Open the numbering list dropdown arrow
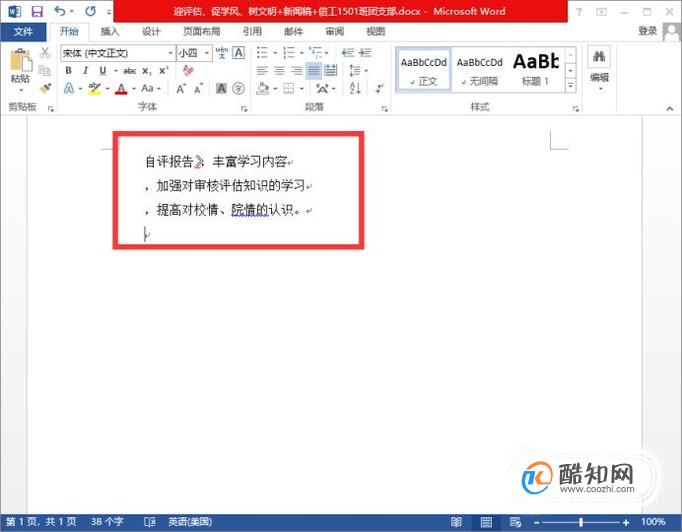The width and height of the screenshot is (682, 532). (301, 53)
